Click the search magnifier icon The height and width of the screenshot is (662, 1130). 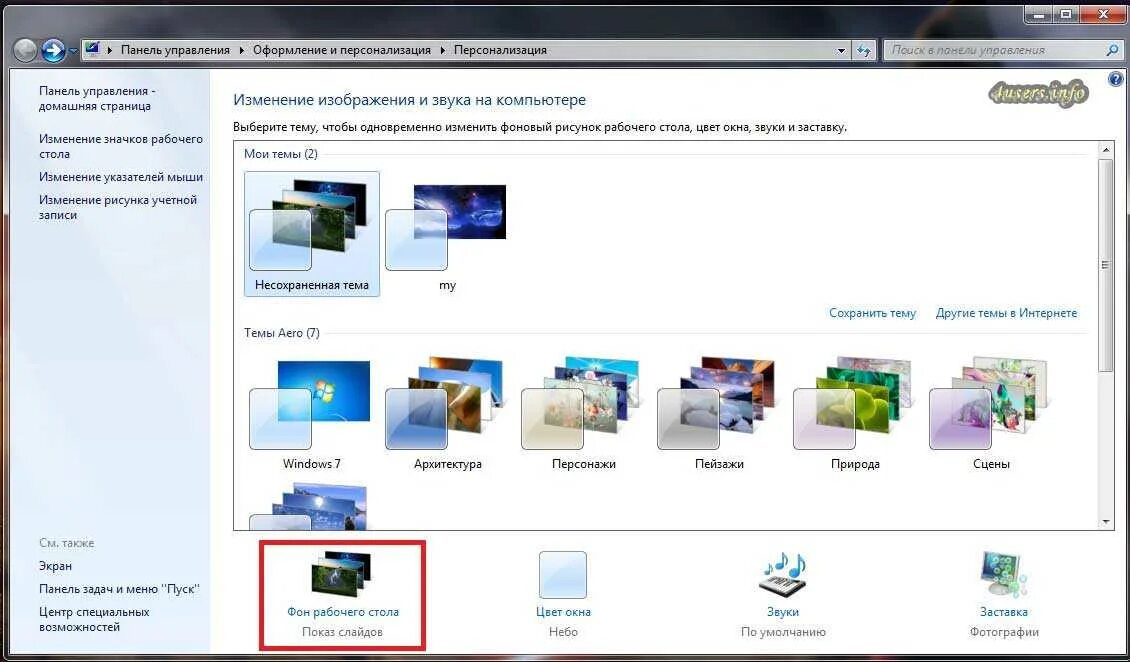click(1112, 50)
